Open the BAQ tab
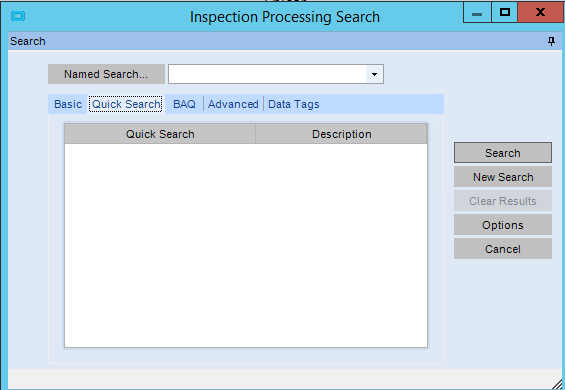This screenshot has width=565, height=390. pyautogui.click(x=184, y=104)
